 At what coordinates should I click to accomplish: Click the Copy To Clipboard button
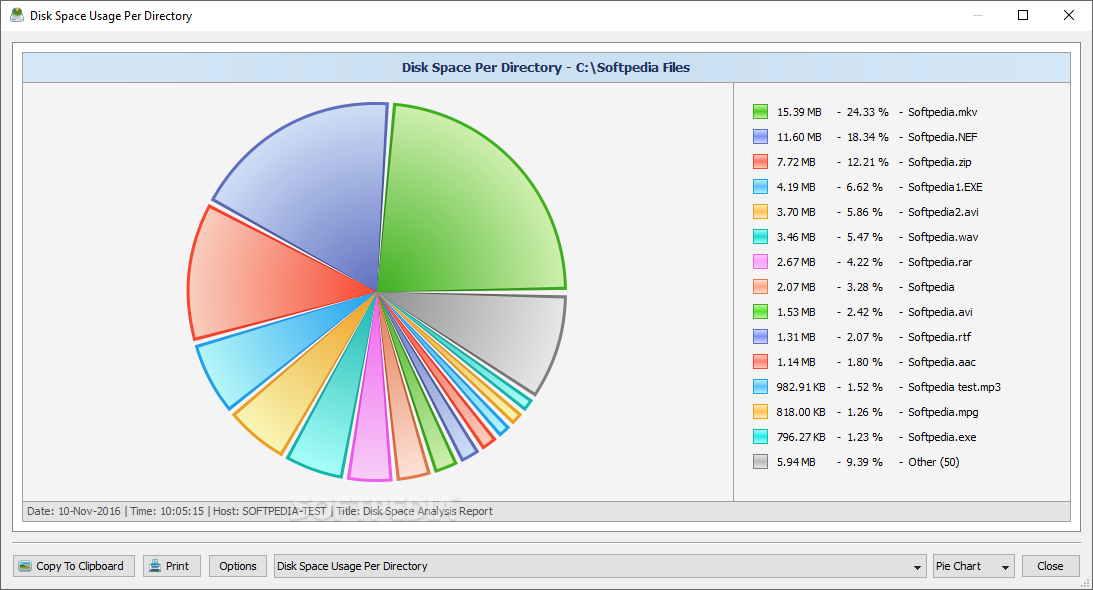point(74,566)
